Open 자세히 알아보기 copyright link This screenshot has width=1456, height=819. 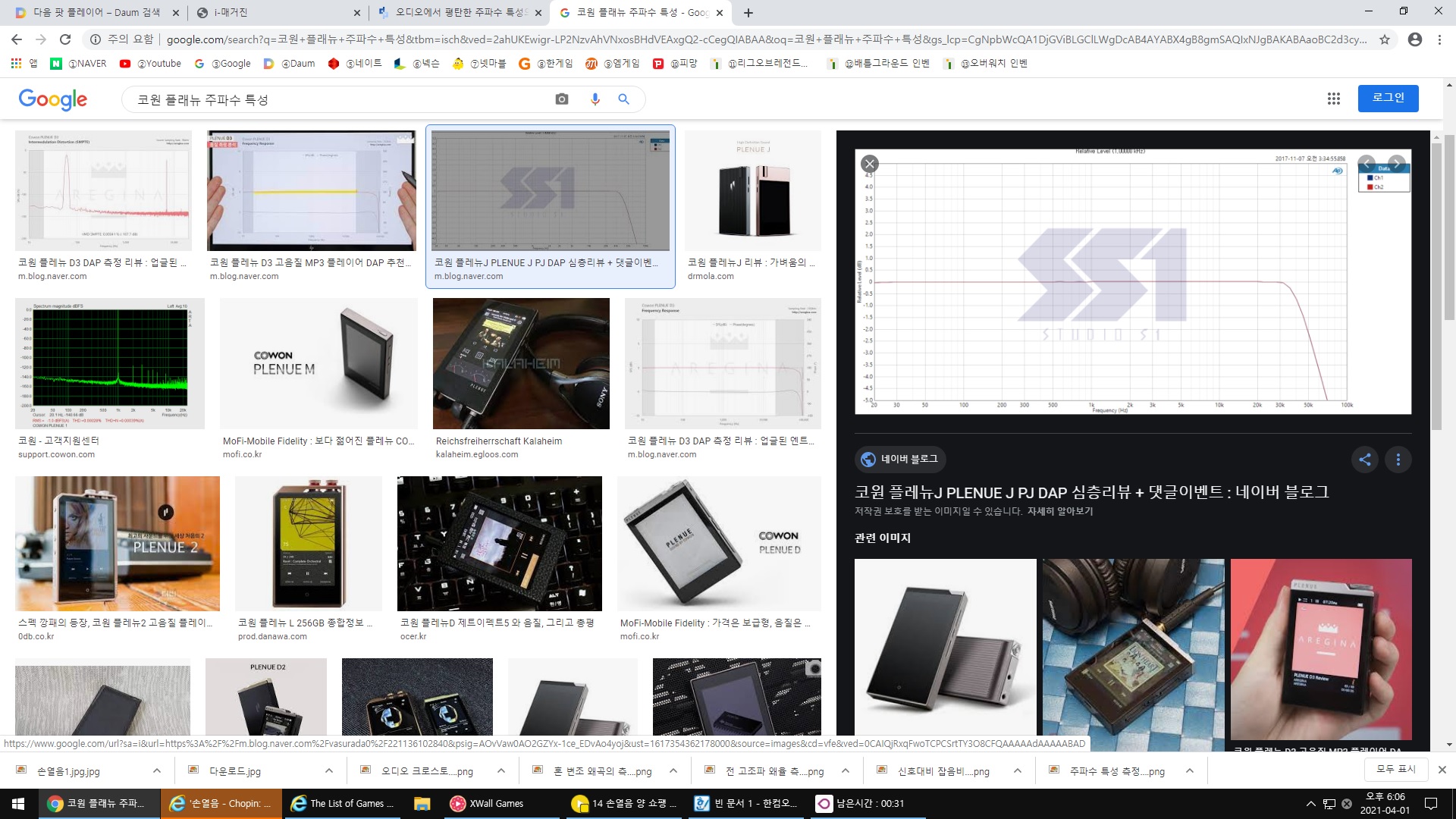pyautogui.click(x=1060, y=511)
